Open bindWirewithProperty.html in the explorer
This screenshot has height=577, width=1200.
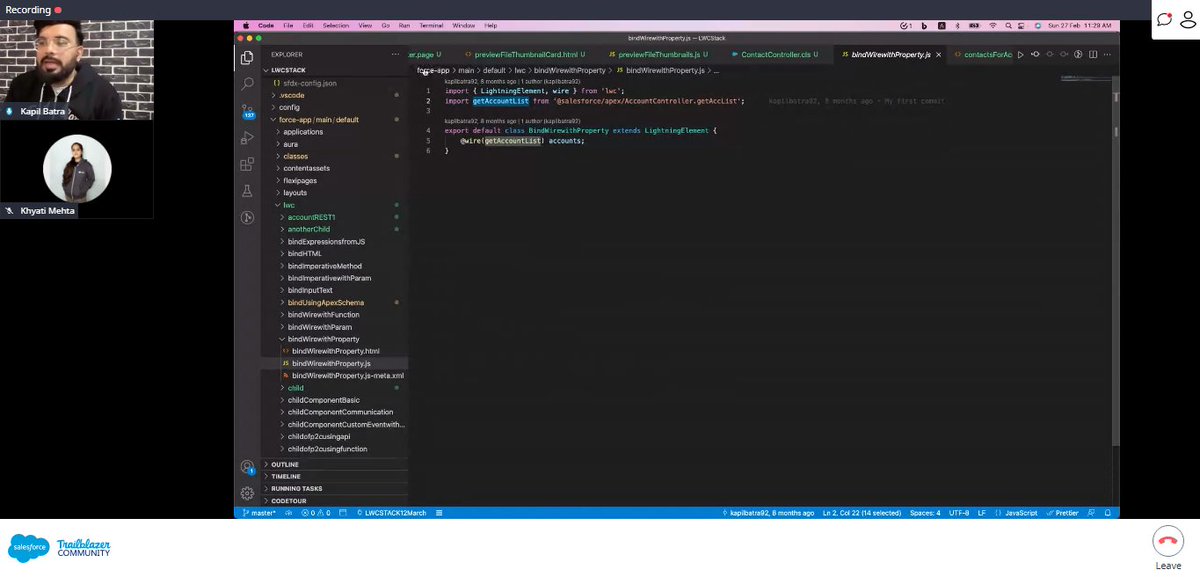point(336,351)
